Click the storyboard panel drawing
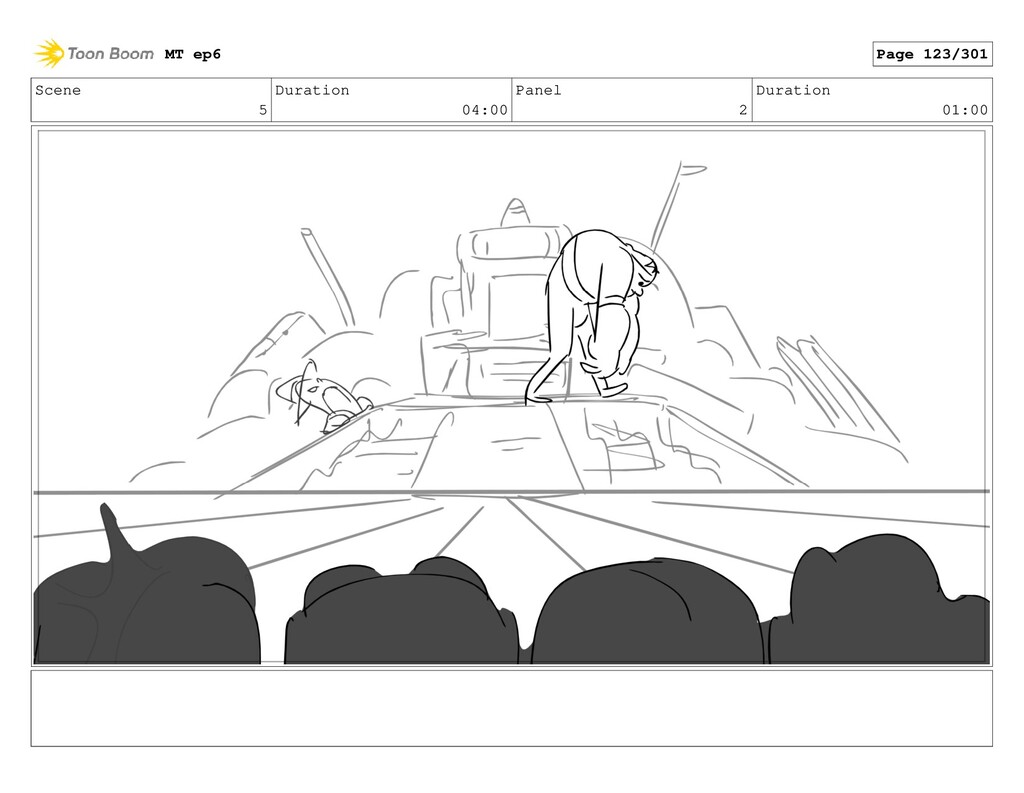This screenshot has height=793, width=1024. [x=511, y=396]
